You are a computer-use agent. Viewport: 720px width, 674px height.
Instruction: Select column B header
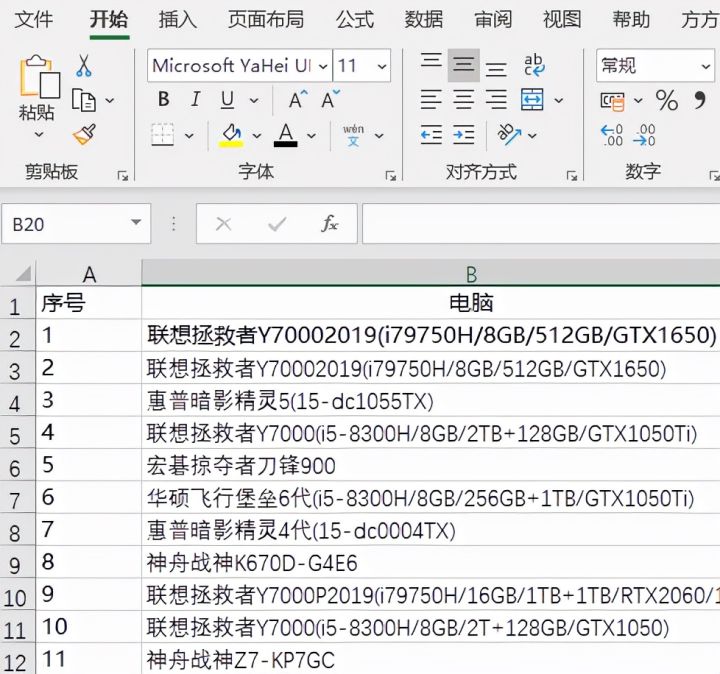431,274
